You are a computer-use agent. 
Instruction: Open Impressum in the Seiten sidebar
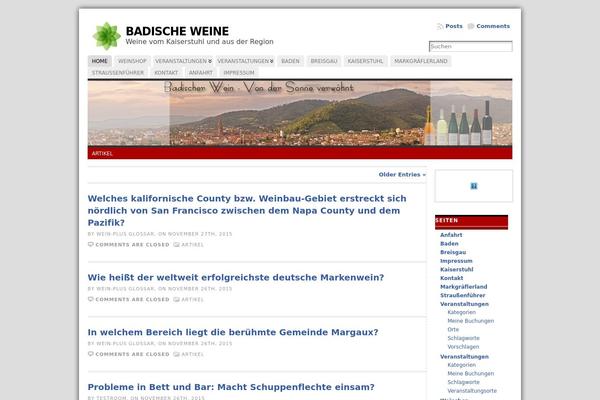[x=456, y=261]
